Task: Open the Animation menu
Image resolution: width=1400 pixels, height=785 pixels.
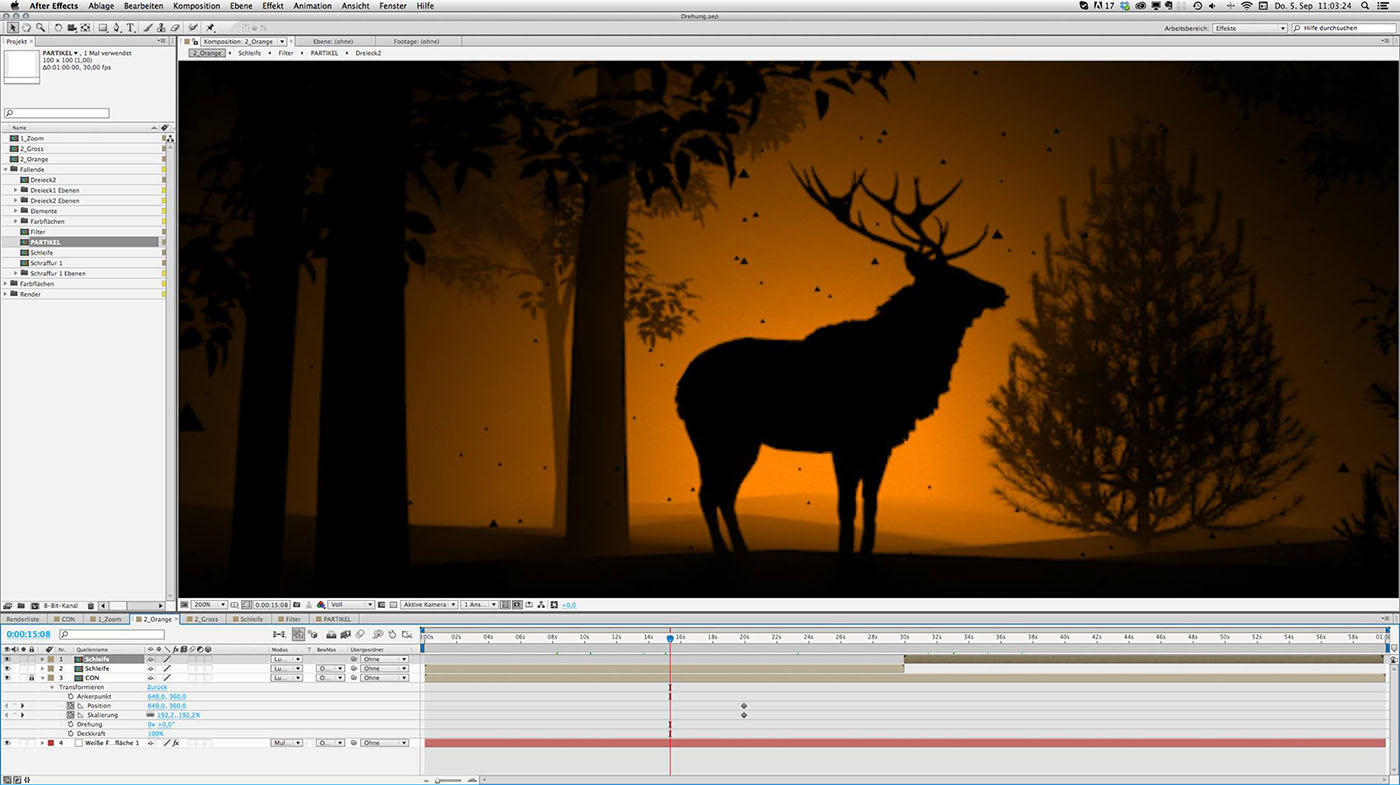Action: (312, 6)
